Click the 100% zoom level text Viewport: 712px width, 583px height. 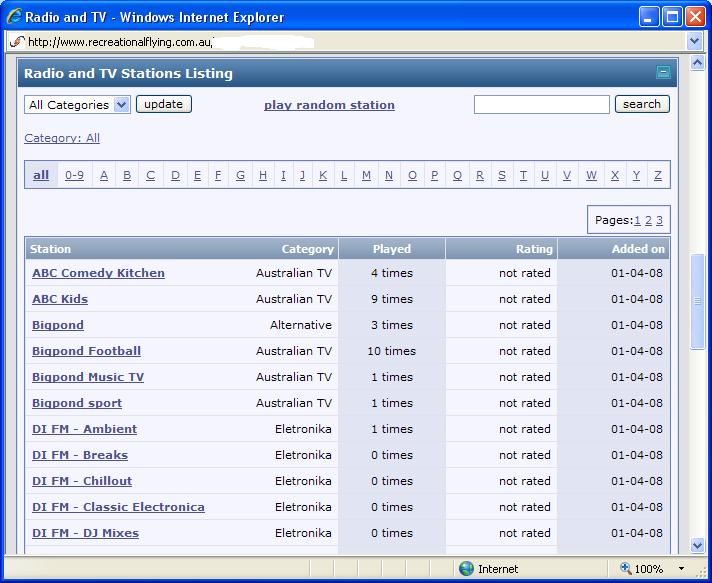click(x=648, y=569)
